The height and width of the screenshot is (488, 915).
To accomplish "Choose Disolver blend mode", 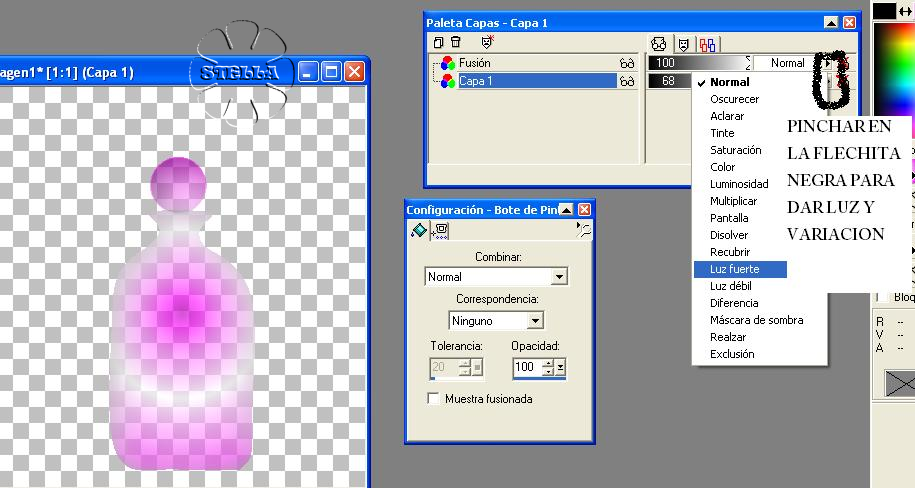I will pos(729,235).
